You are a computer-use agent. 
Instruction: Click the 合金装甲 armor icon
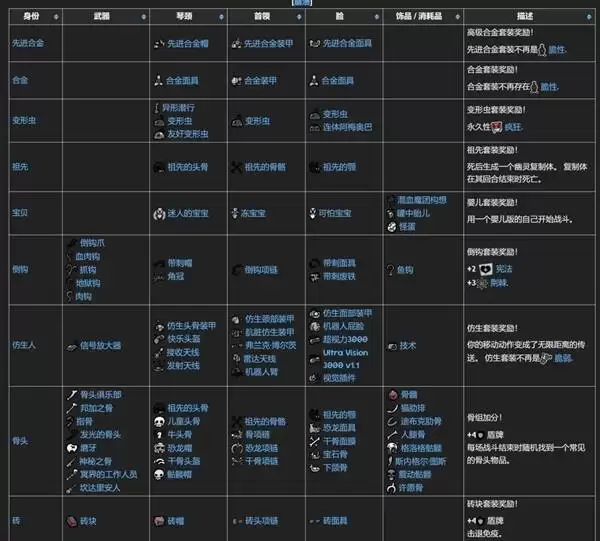pos(237,78)
